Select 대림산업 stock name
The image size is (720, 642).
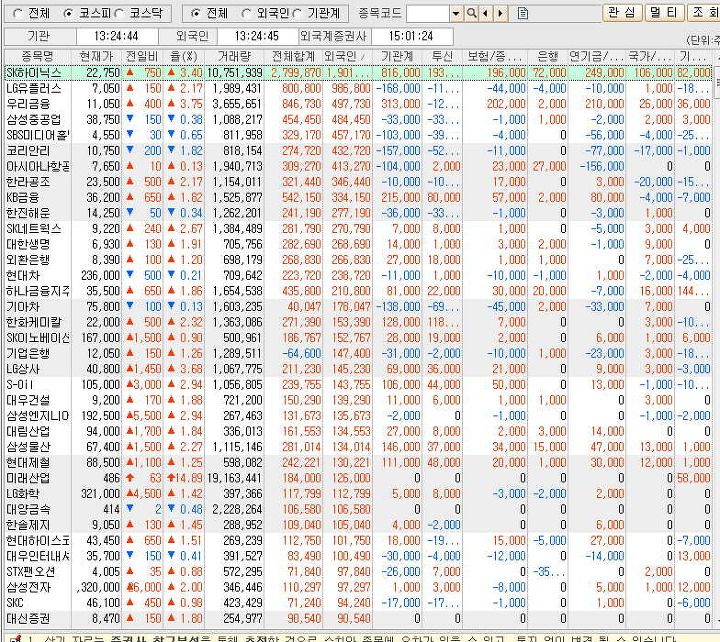pyautogui.click(x=28, y=432)
